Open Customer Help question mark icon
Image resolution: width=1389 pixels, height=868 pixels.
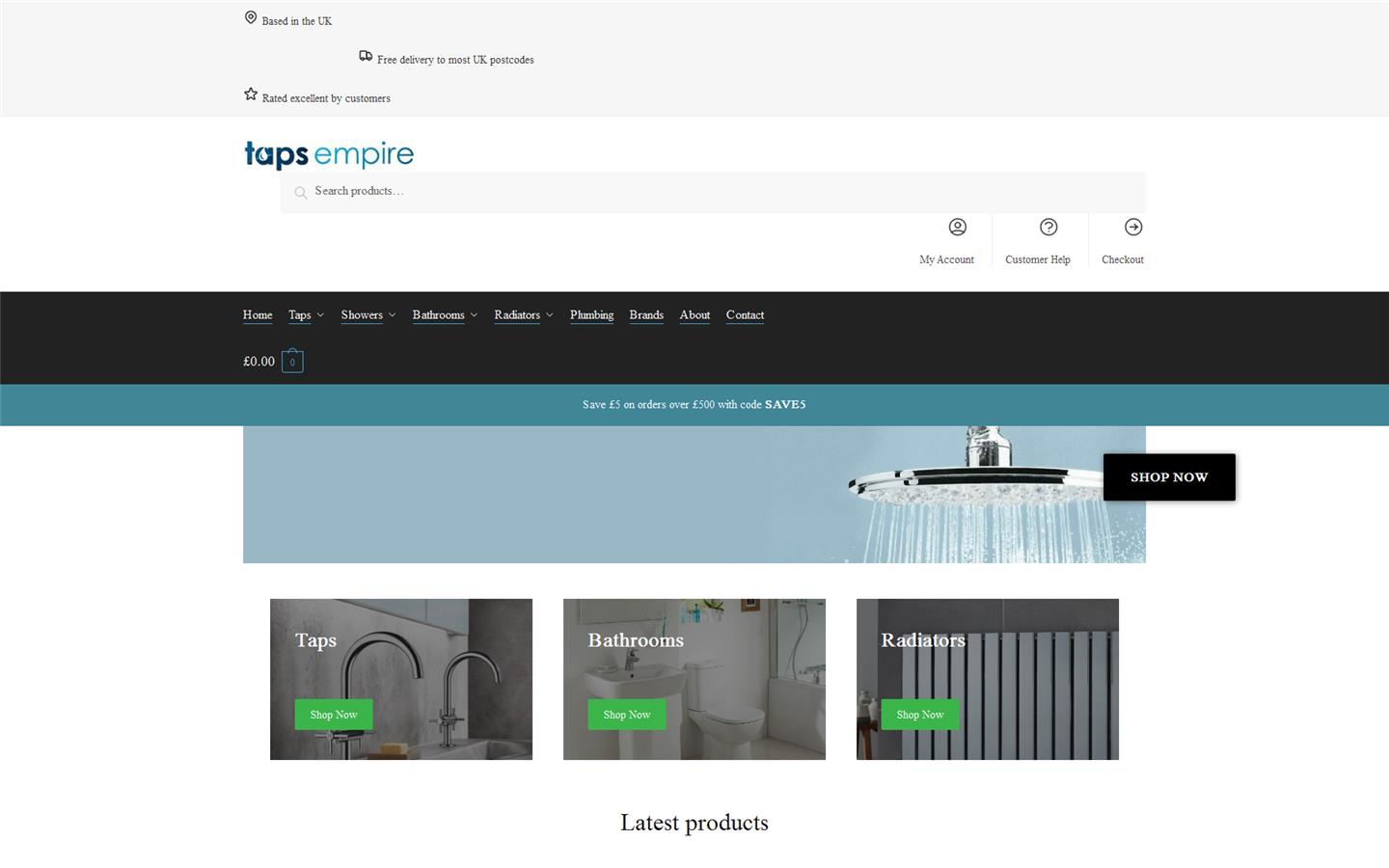point(1048,227)
